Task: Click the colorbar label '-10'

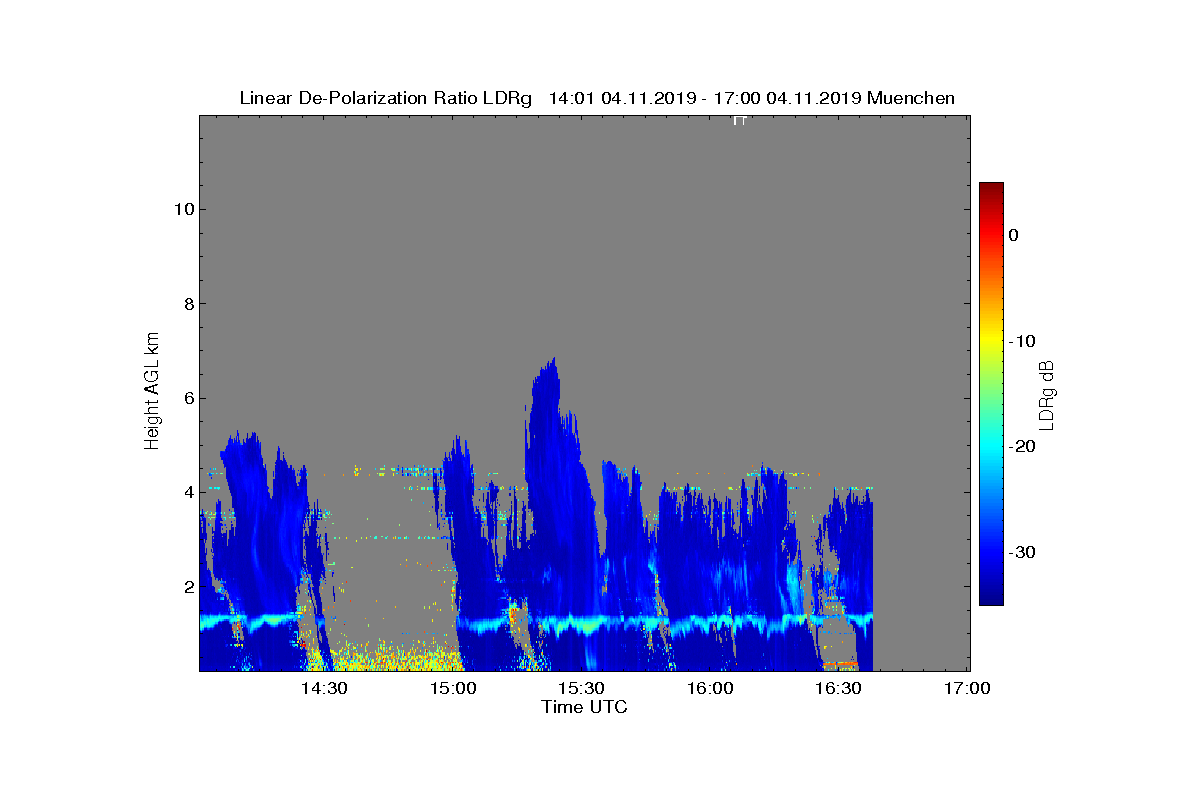Action: pyautogui.click(x=1021, y=341)
